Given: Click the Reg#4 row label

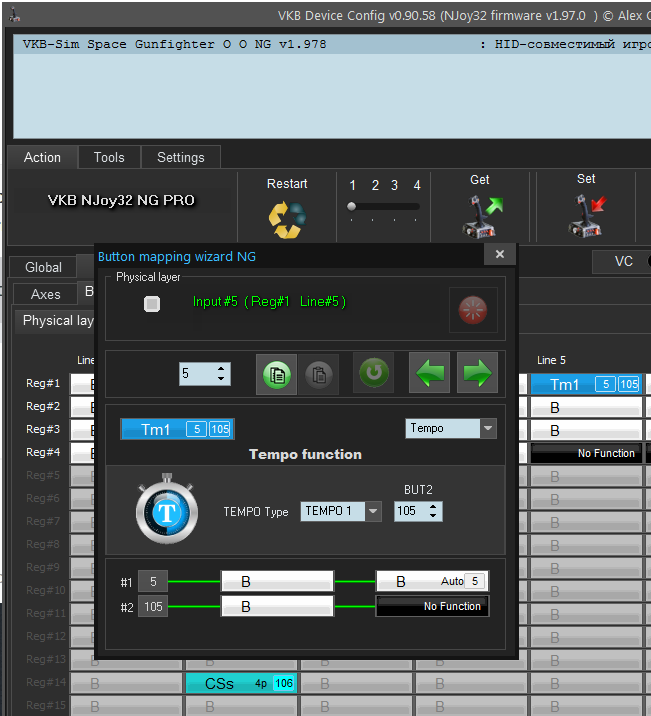Looking at the screenshot, I should (x=43, y=452).
